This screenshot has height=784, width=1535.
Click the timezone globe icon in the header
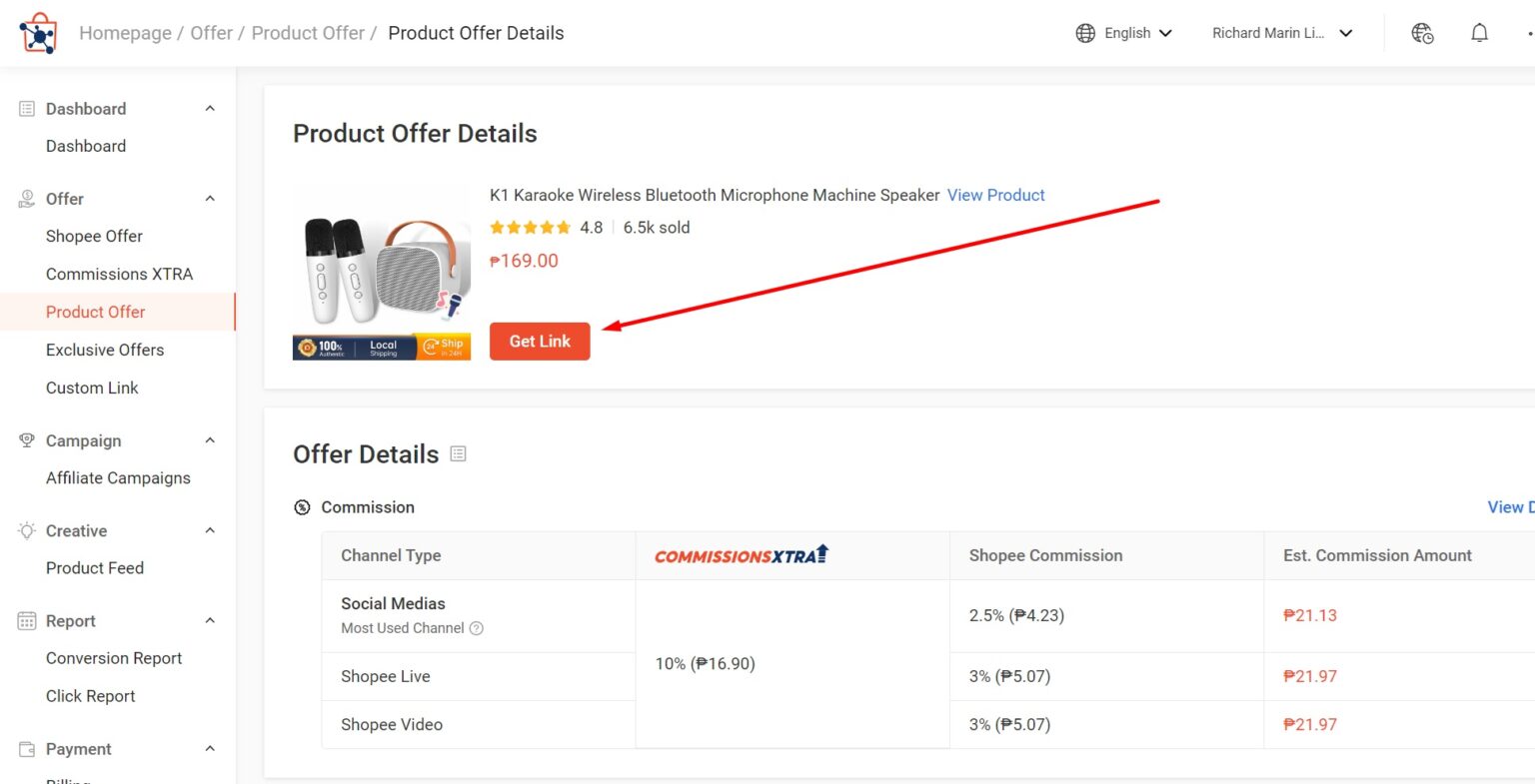click(1422, 33)
